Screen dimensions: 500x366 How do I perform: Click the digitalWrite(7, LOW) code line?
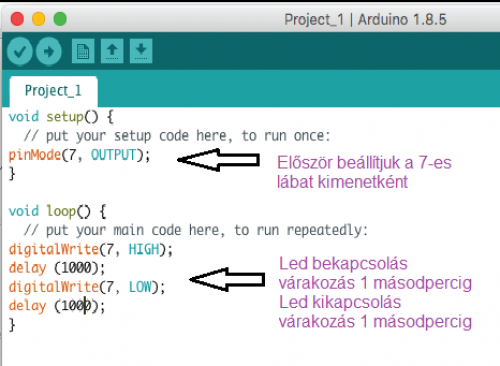(x=87, y=287)
